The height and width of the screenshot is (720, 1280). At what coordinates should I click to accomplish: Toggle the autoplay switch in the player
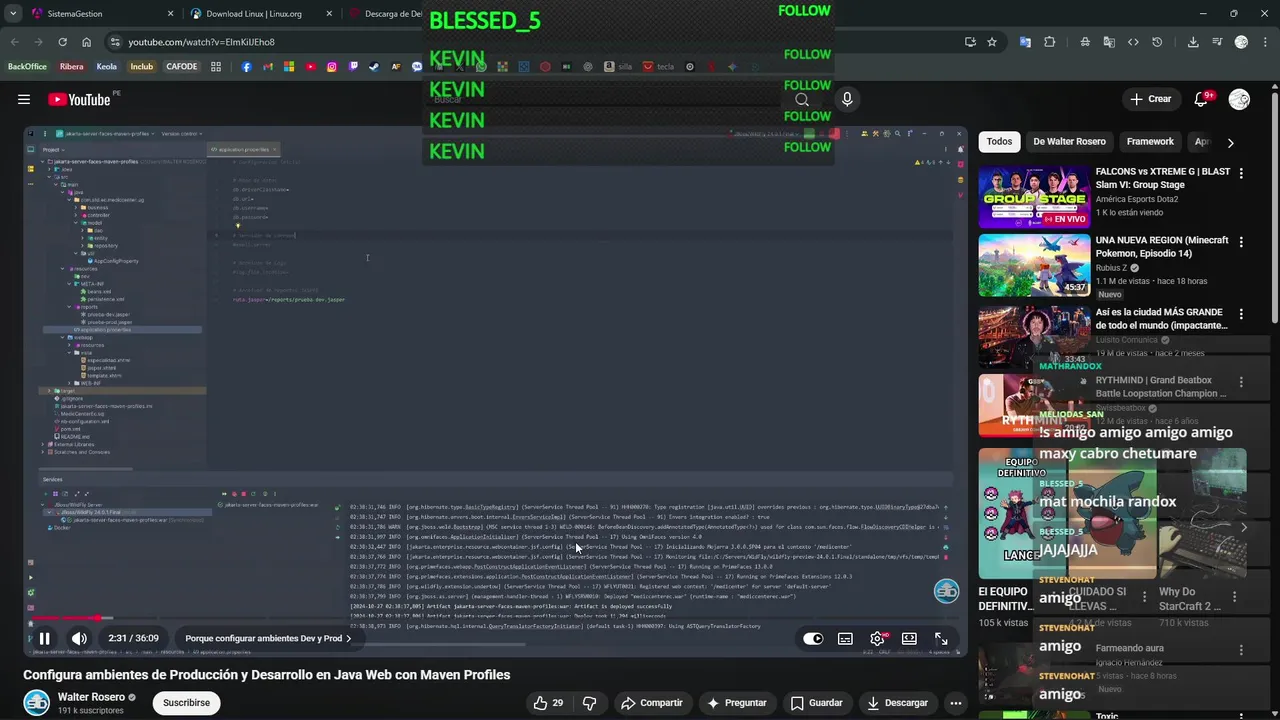tap(813, 639)
